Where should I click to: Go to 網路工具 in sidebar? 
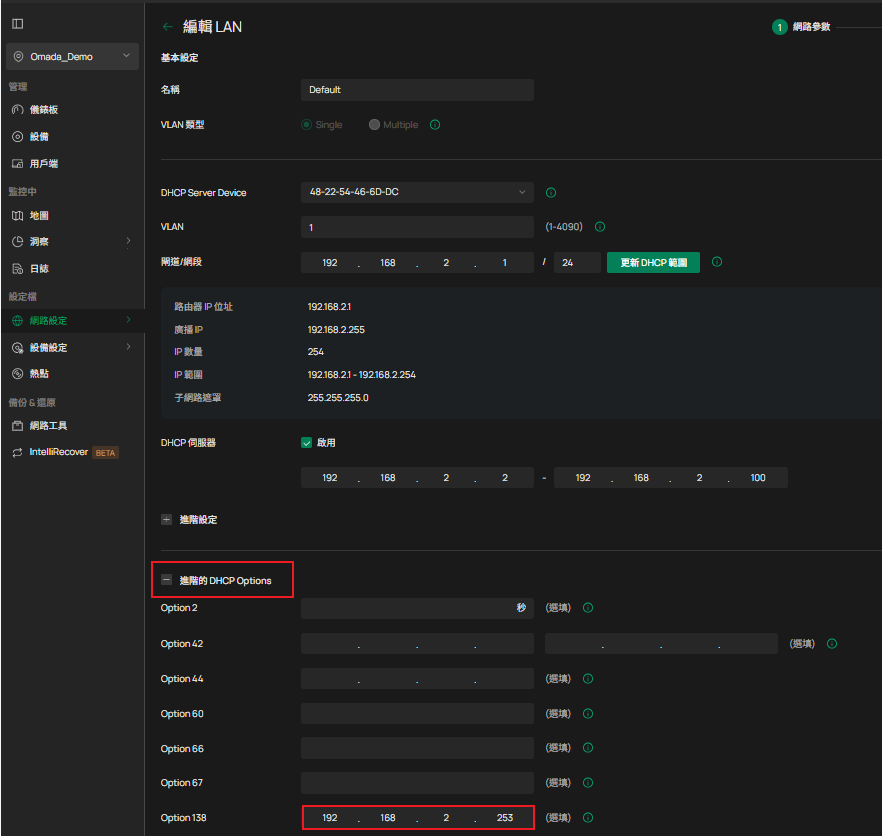click(x=48, y=426)
